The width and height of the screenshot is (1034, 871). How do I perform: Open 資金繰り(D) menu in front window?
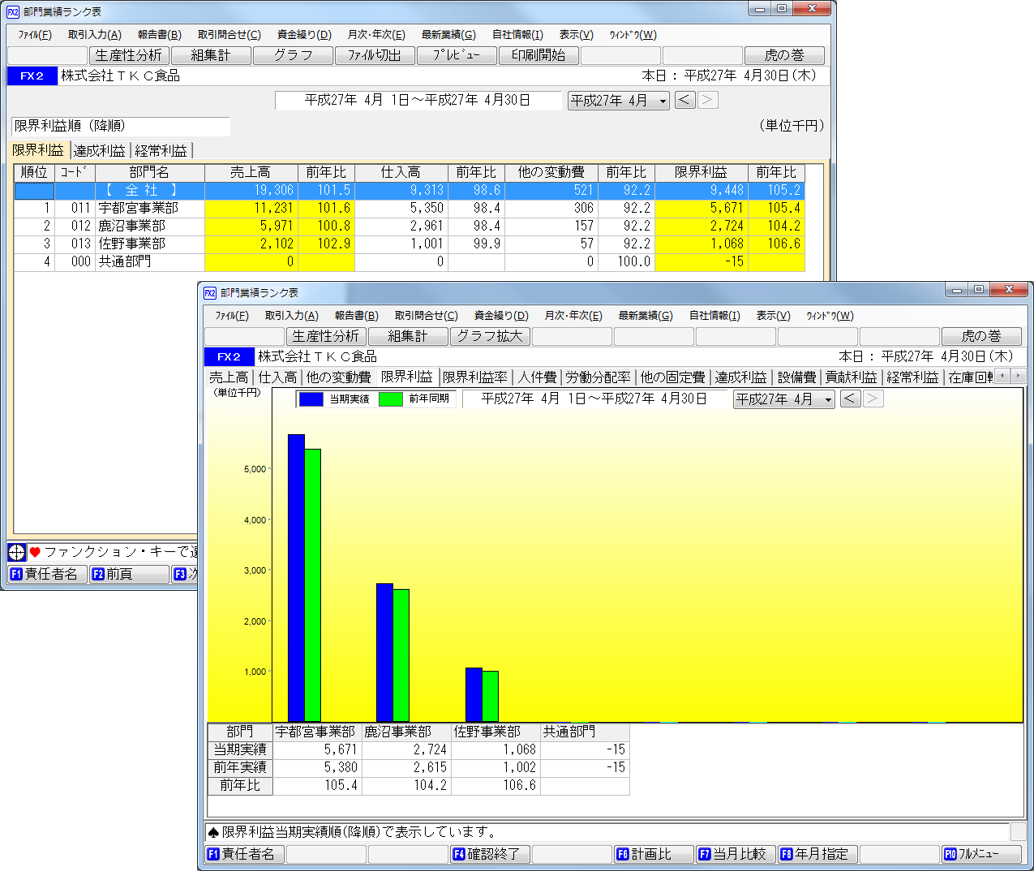click(501, 316)
